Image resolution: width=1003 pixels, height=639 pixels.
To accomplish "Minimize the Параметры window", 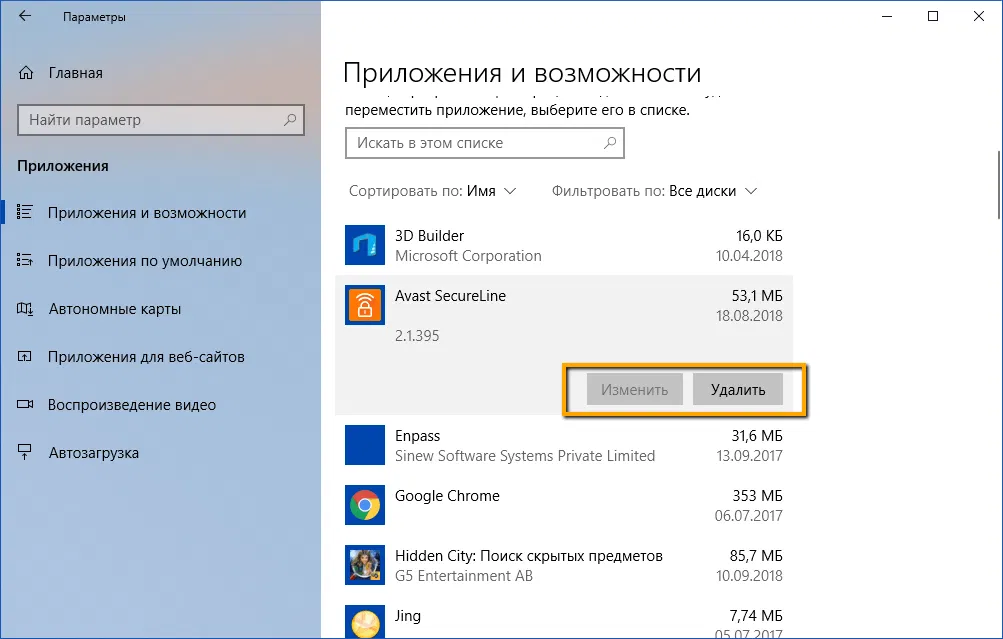I will pos(887,16).
